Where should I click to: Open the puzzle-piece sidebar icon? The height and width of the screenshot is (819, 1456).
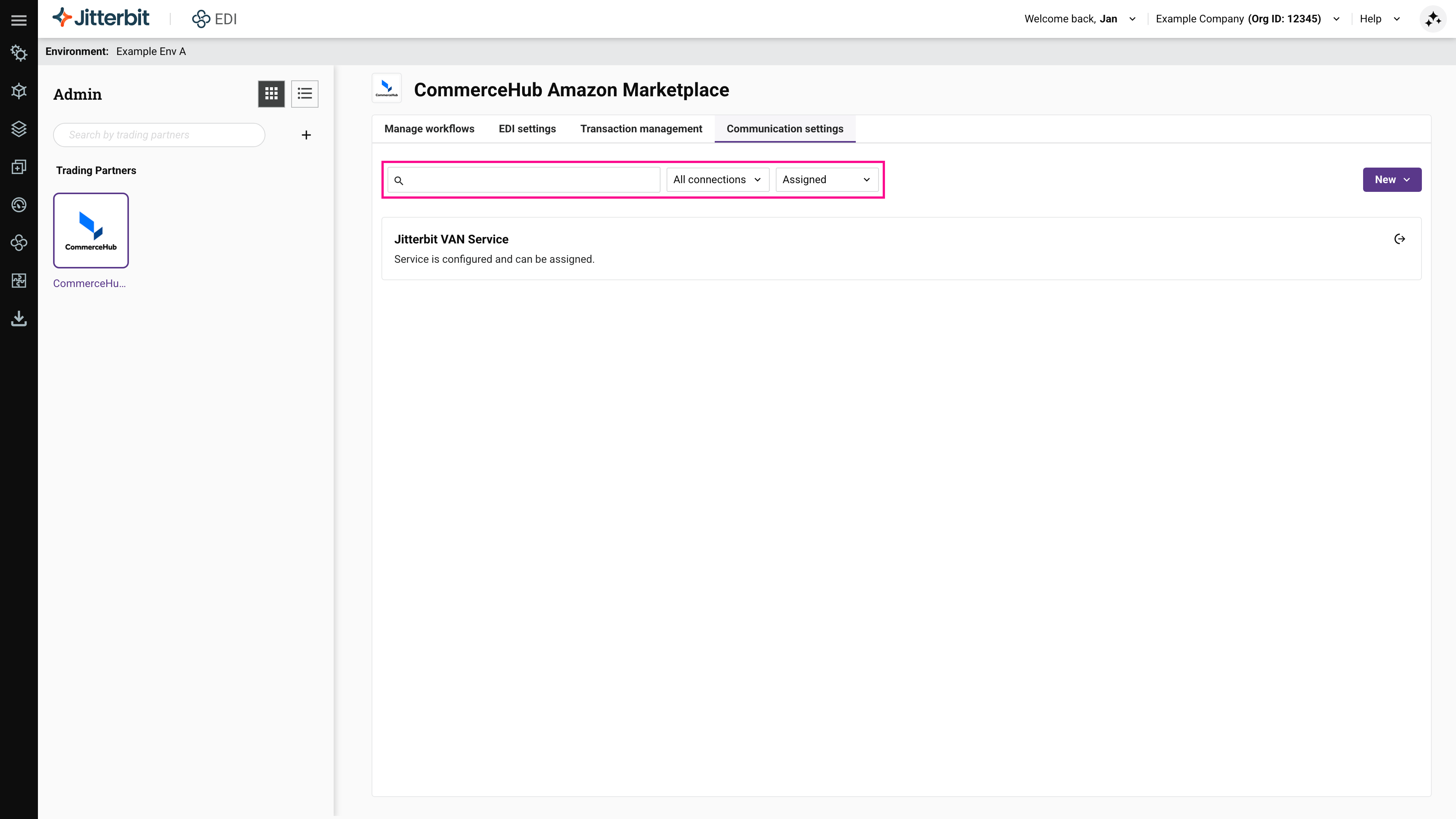coord(19,280)
